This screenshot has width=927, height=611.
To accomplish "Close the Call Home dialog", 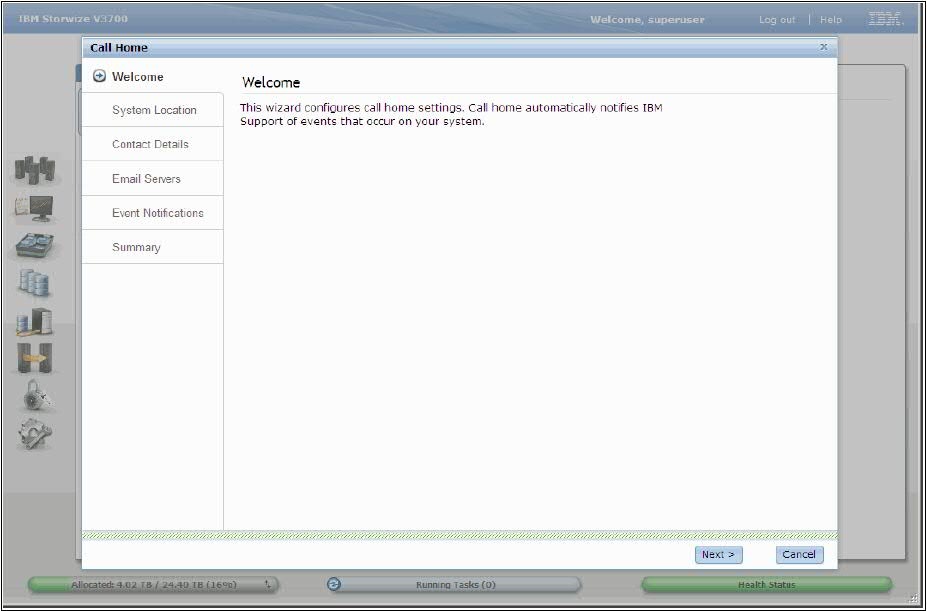I will [824, 47].
